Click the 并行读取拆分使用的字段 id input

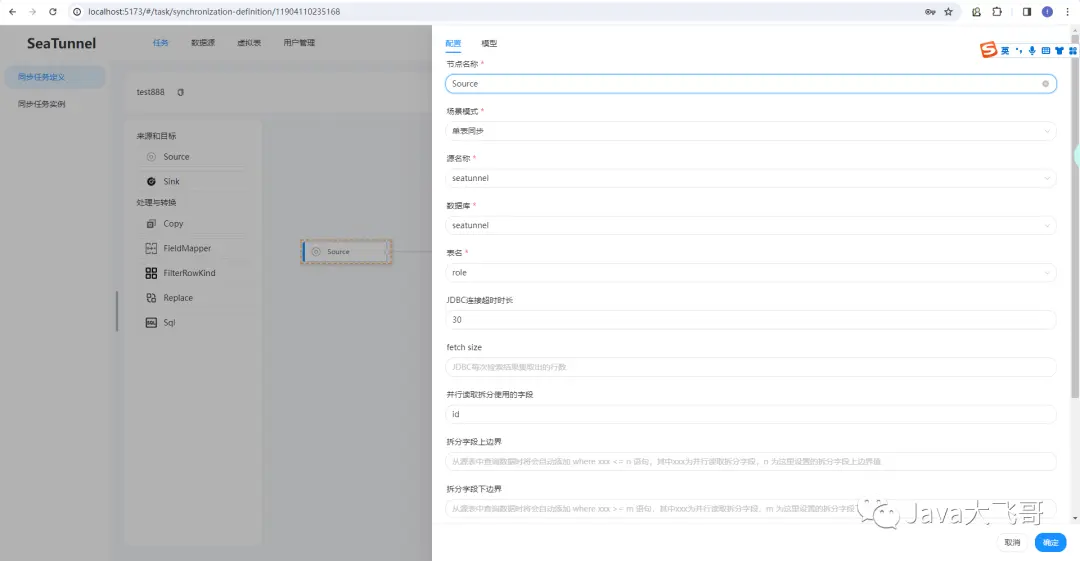coord(751,414)
